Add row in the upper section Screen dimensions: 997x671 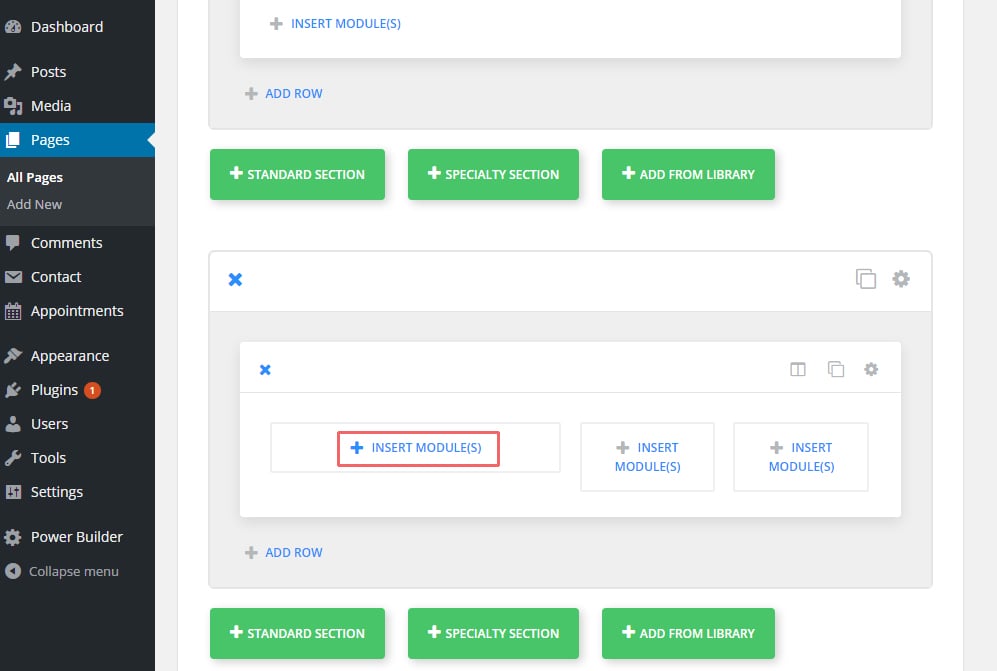tap(284, 93)
